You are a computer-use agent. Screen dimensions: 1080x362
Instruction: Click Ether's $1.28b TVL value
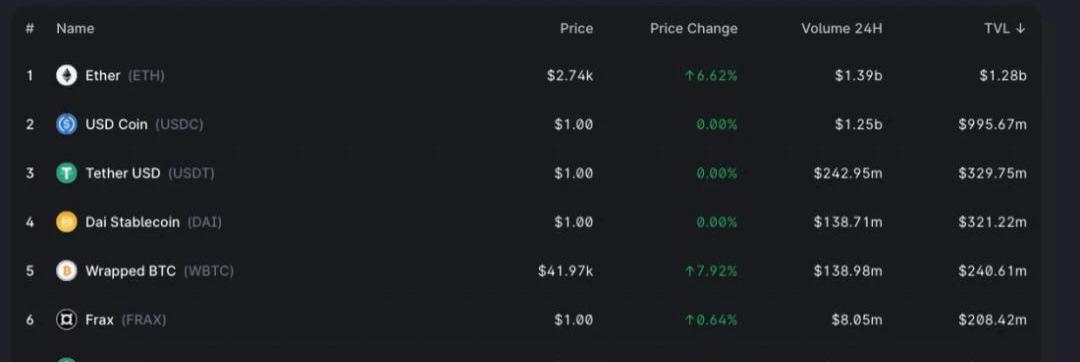click(1003, 76)
